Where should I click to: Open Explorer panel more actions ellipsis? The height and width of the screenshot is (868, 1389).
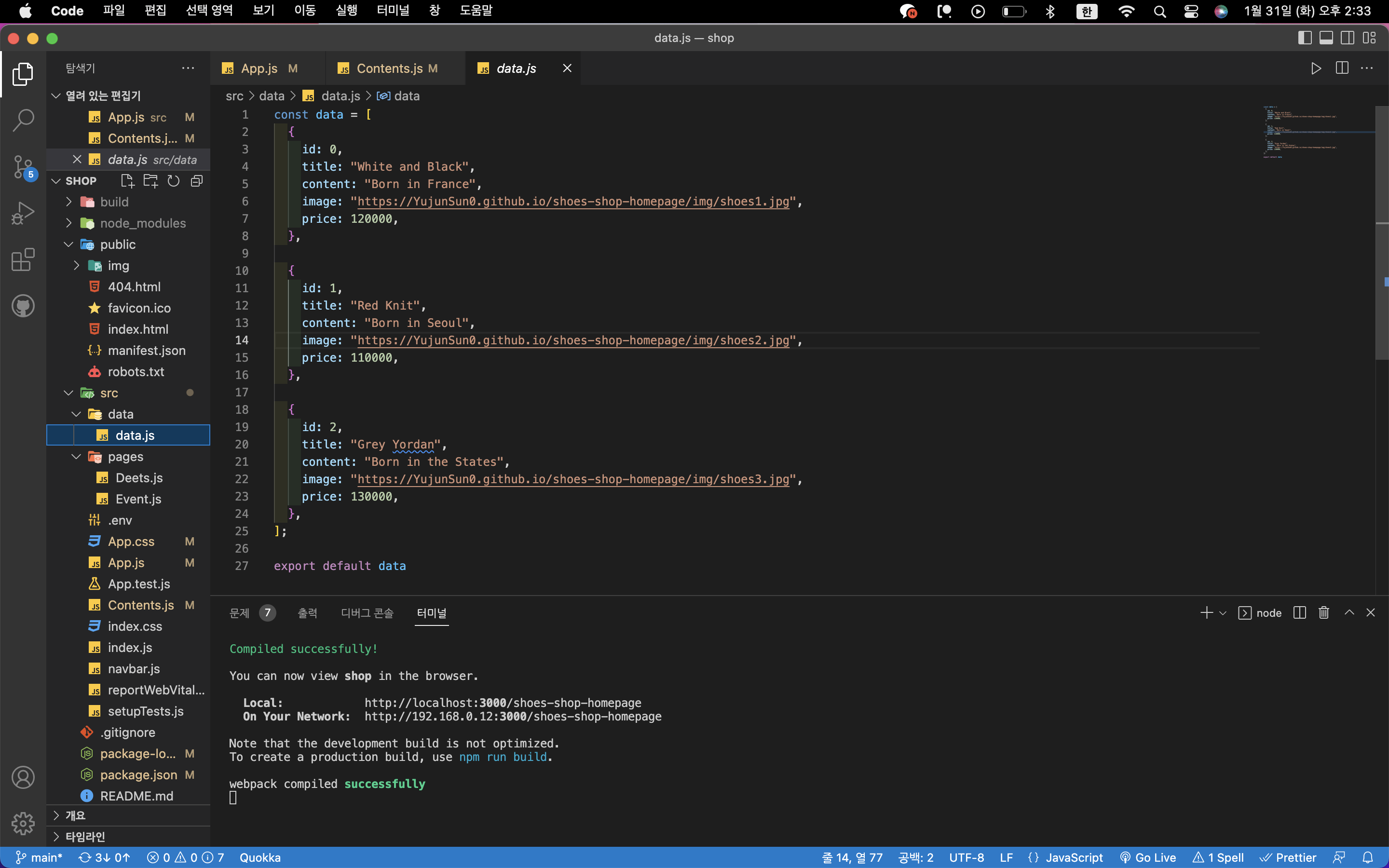click(188, 68)
